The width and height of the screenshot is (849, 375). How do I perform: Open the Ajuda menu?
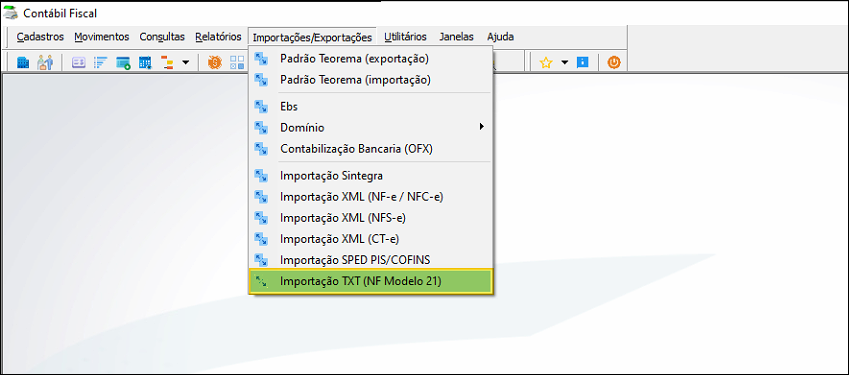tap(500, 37)
